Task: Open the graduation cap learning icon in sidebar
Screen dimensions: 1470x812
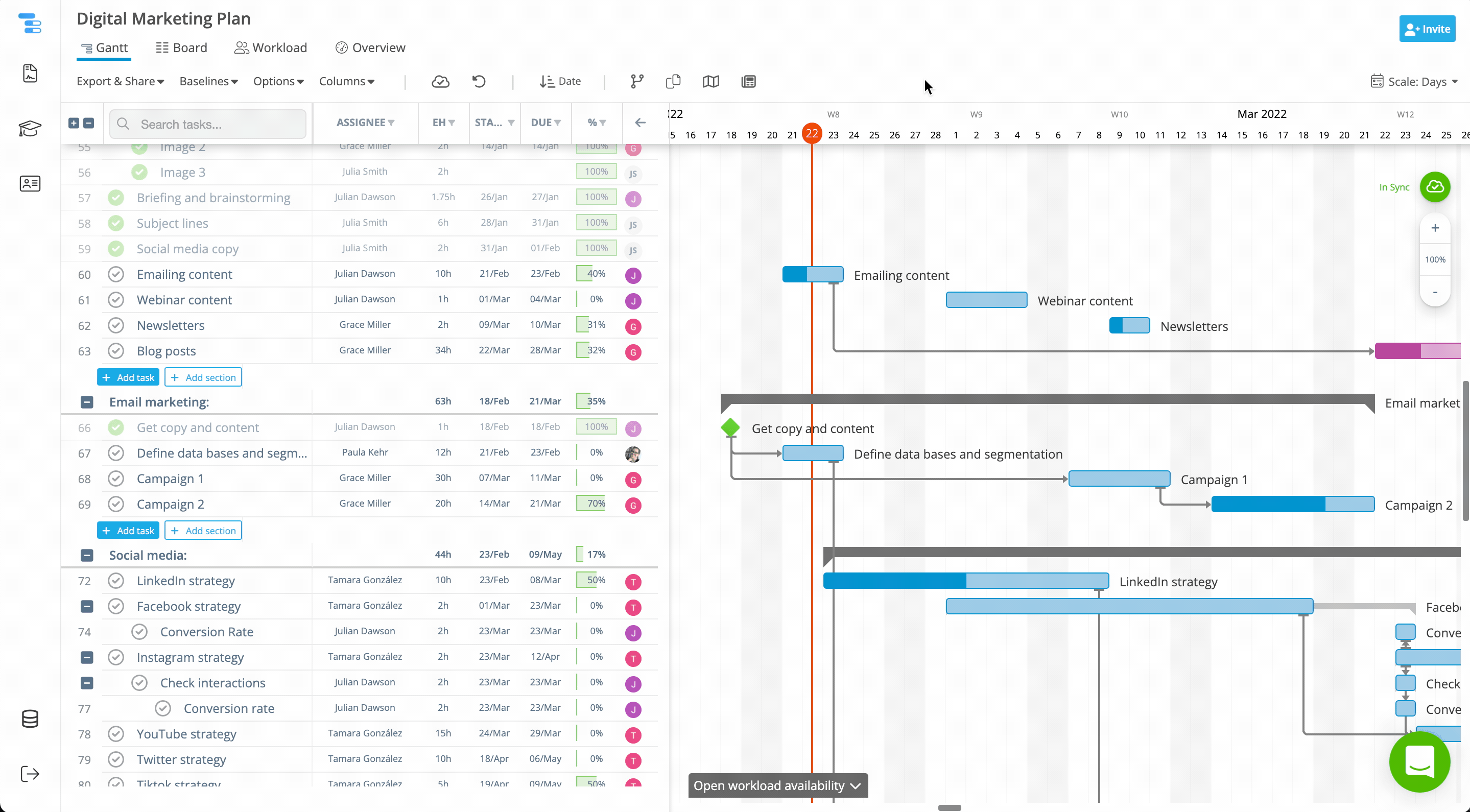Action: coord(30,128)
